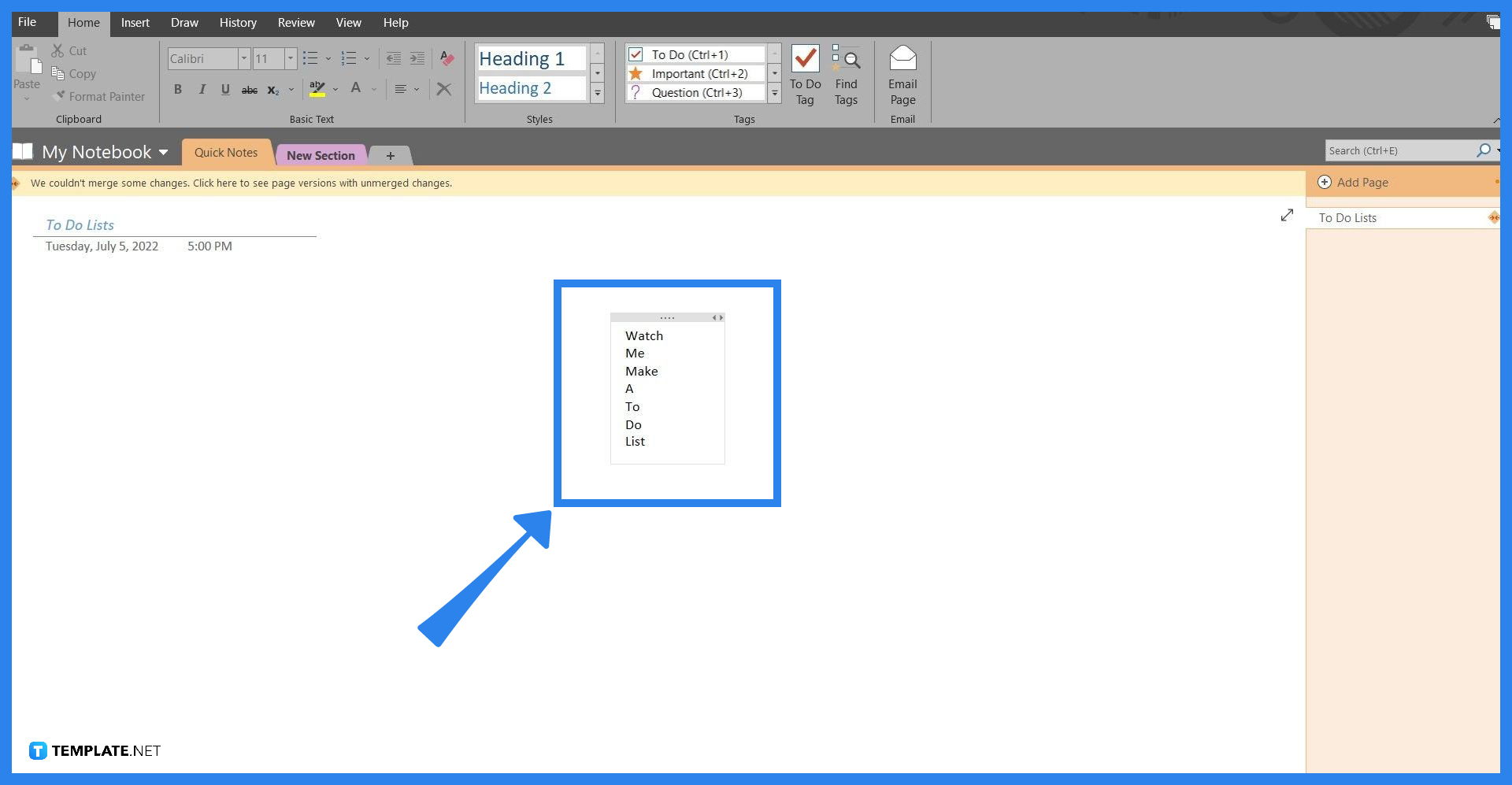This screenshot has height=785, width=1512.
Task: Click the merge changes notification link
Action: tap(242, 183)
